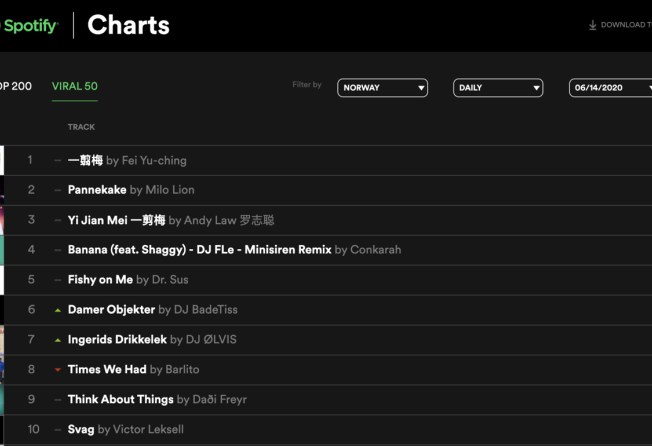The width and height of the screenshot is (652, 446).
Task: Click album thumbnail for Banana track
Action: point(2,250)
